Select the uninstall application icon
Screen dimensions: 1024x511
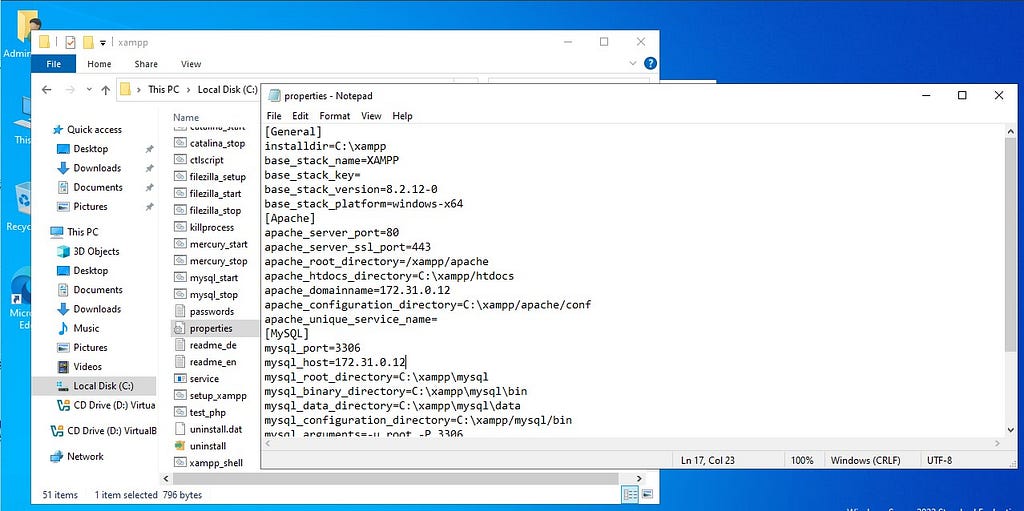click(x=180, y=446)
